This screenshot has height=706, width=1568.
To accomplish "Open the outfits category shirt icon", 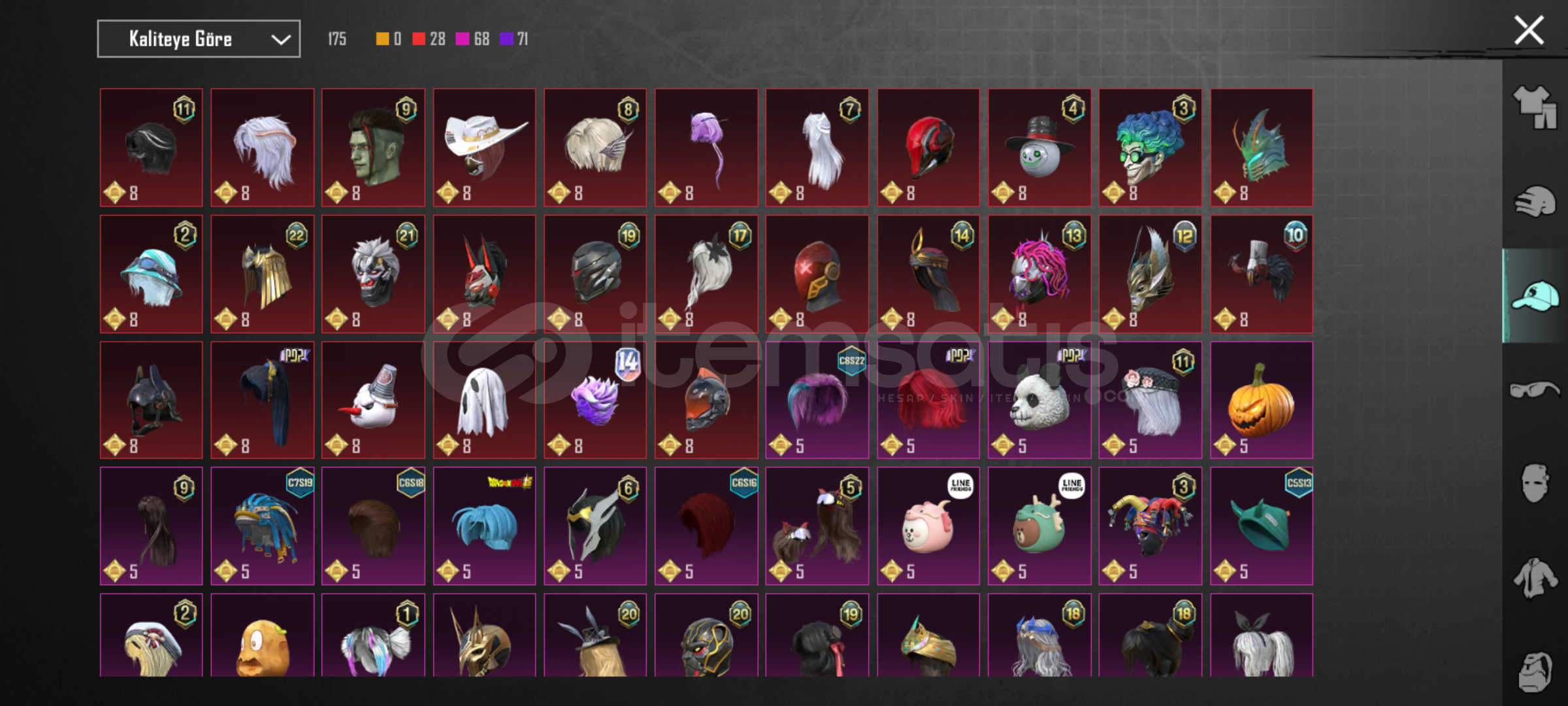I will [1535, 107].
